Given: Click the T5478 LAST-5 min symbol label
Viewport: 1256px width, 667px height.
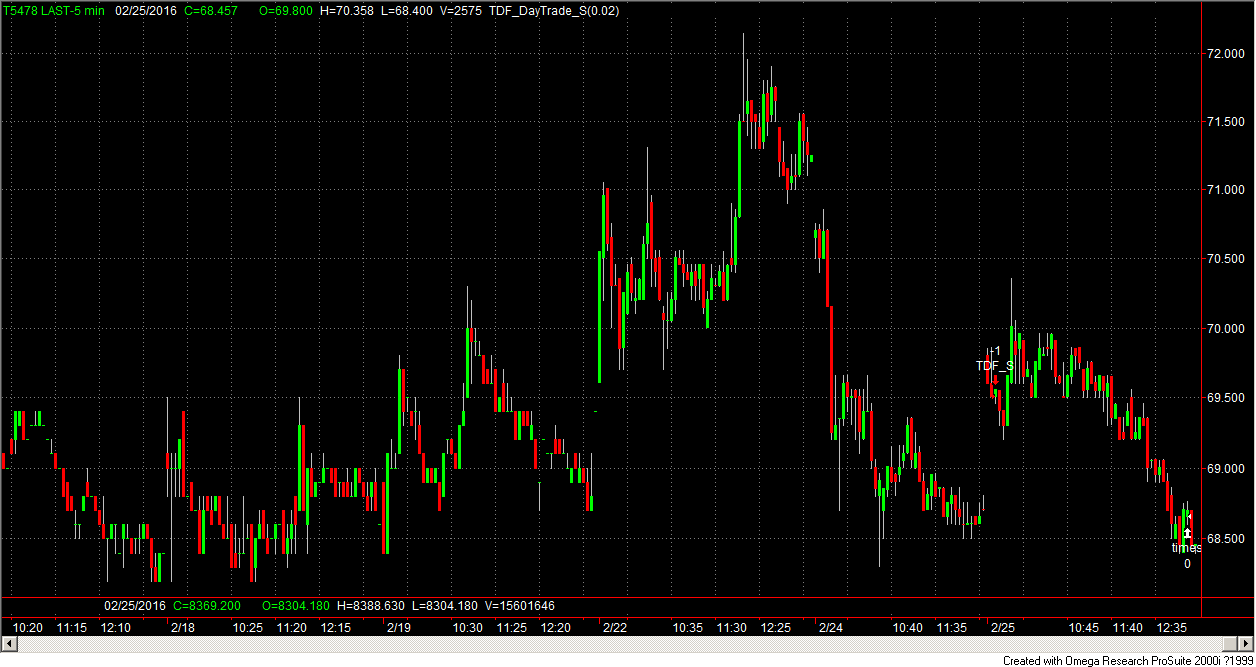Looking at the screenshot, I should [x=53, y=10].
